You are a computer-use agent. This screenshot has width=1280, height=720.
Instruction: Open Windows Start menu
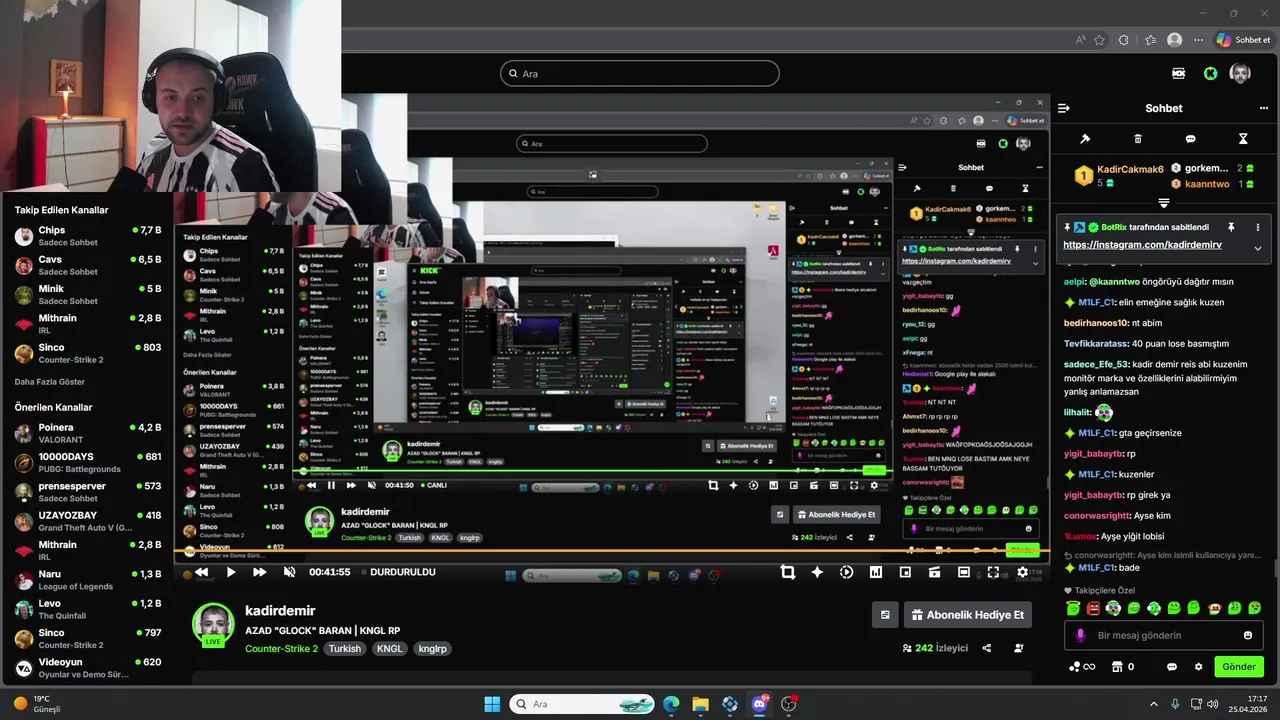tap(492, 704)
